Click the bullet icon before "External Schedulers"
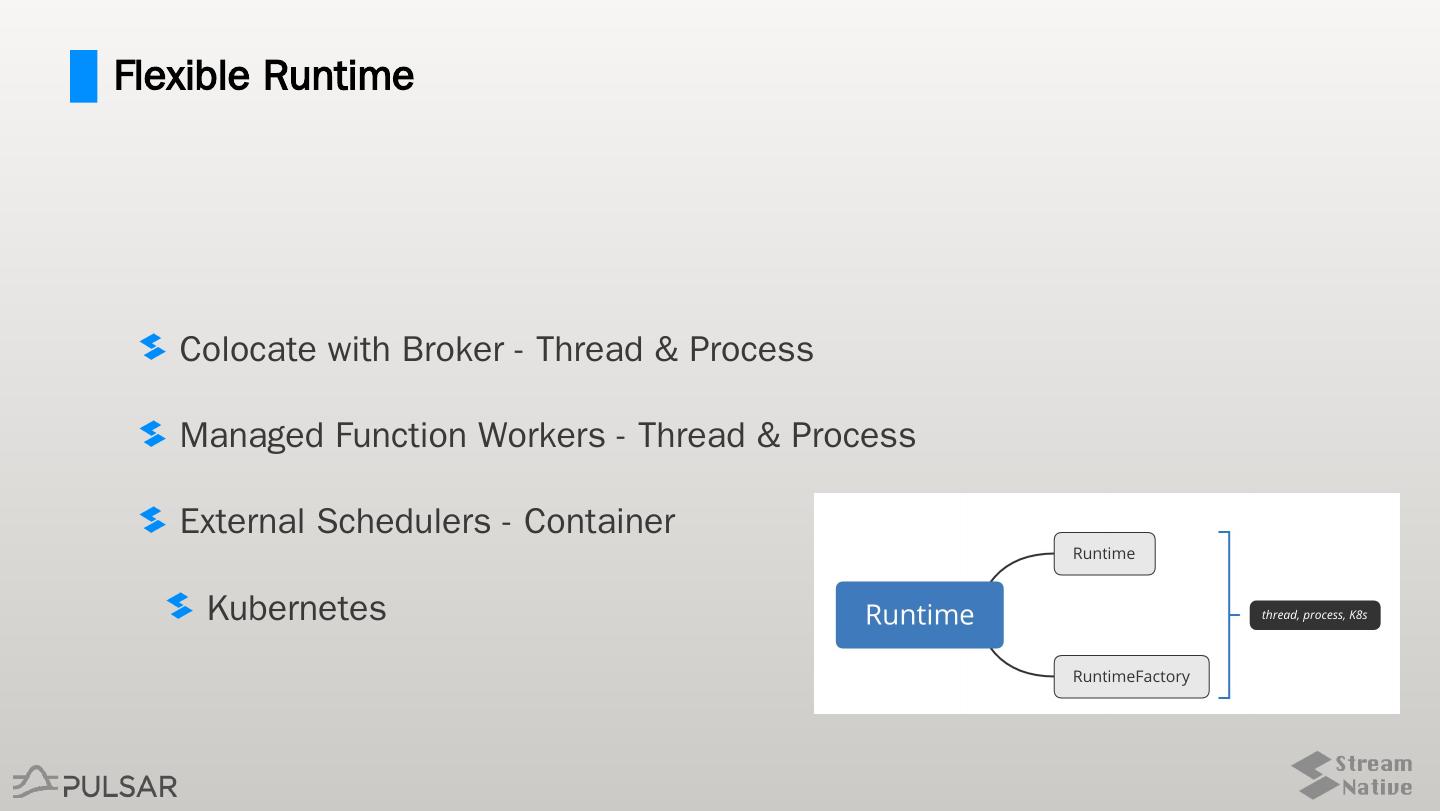Screen dimensions: 1440x811 coord(153,520)
